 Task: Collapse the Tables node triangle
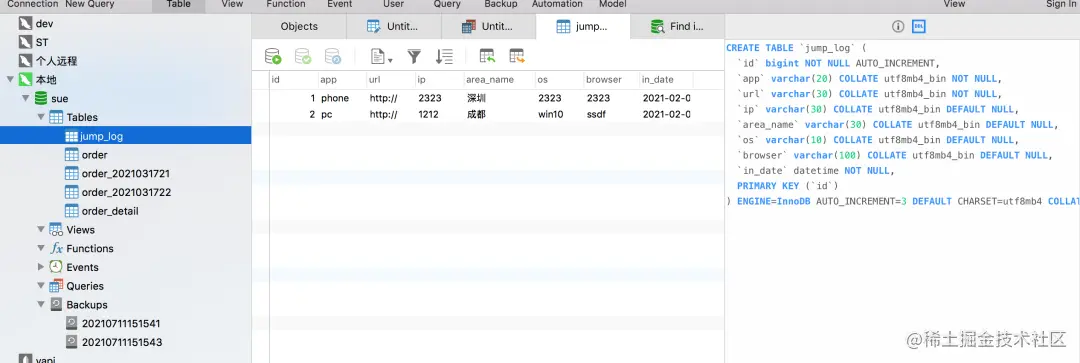click(41, 117)
